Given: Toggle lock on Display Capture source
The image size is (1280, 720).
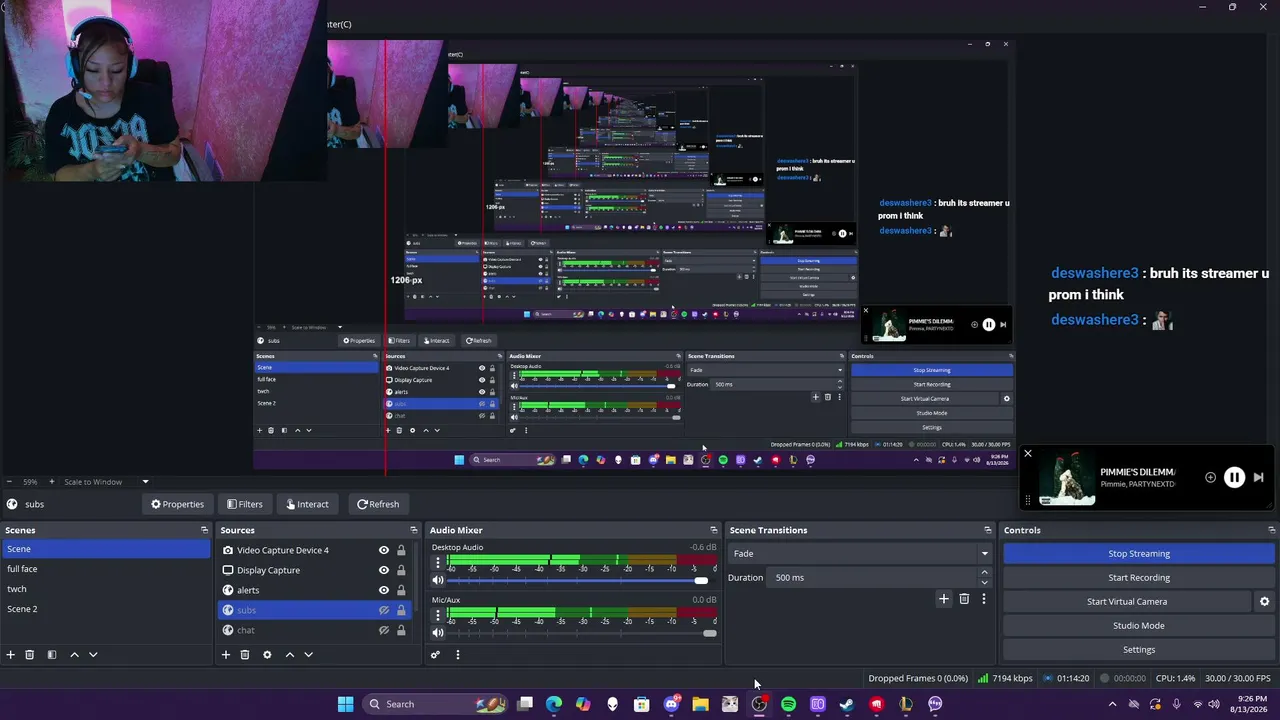Looking at the screenshot, I should point(401,570).
